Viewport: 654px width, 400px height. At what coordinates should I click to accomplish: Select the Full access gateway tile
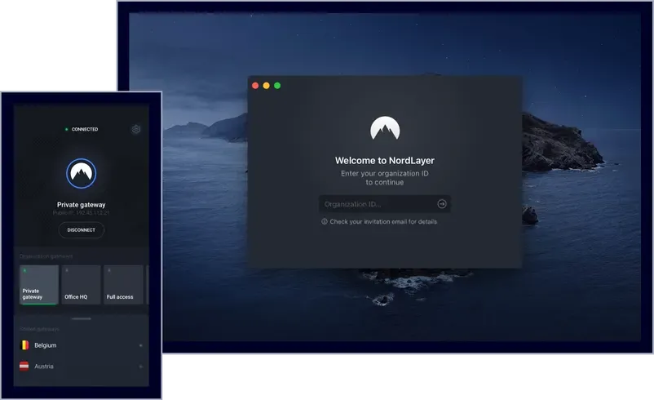[123, 285]
